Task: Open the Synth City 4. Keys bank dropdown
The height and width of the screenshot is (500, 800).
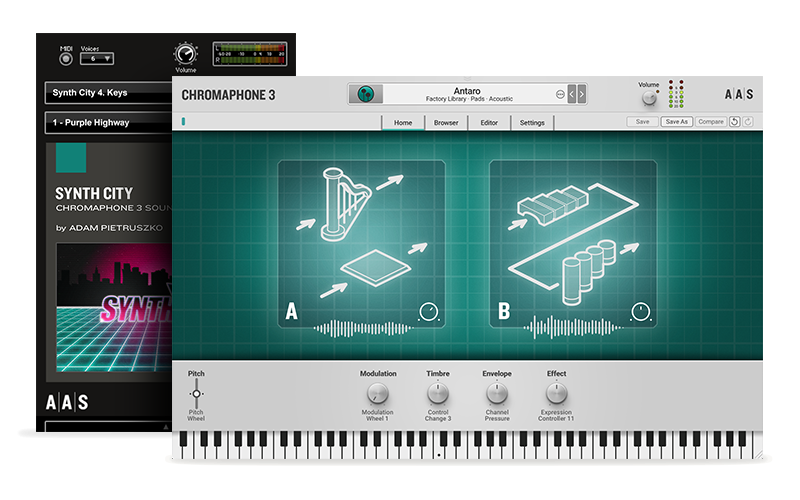Action: 105,93
